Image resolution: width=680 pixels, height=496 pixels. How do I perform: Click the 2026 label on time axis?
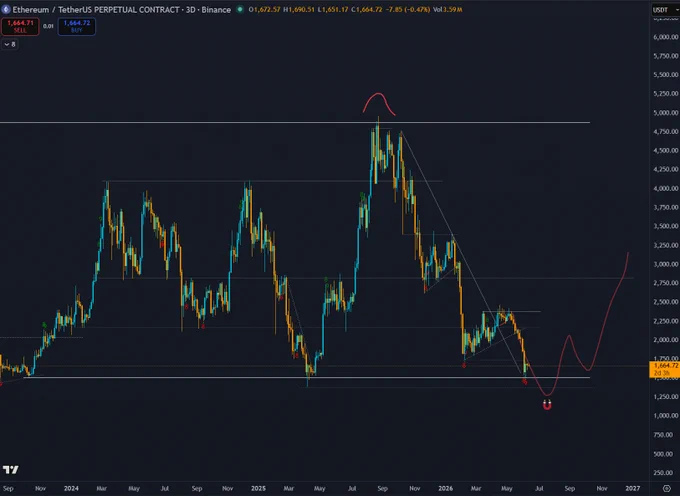pyautogui.click(x=445, y=489)
